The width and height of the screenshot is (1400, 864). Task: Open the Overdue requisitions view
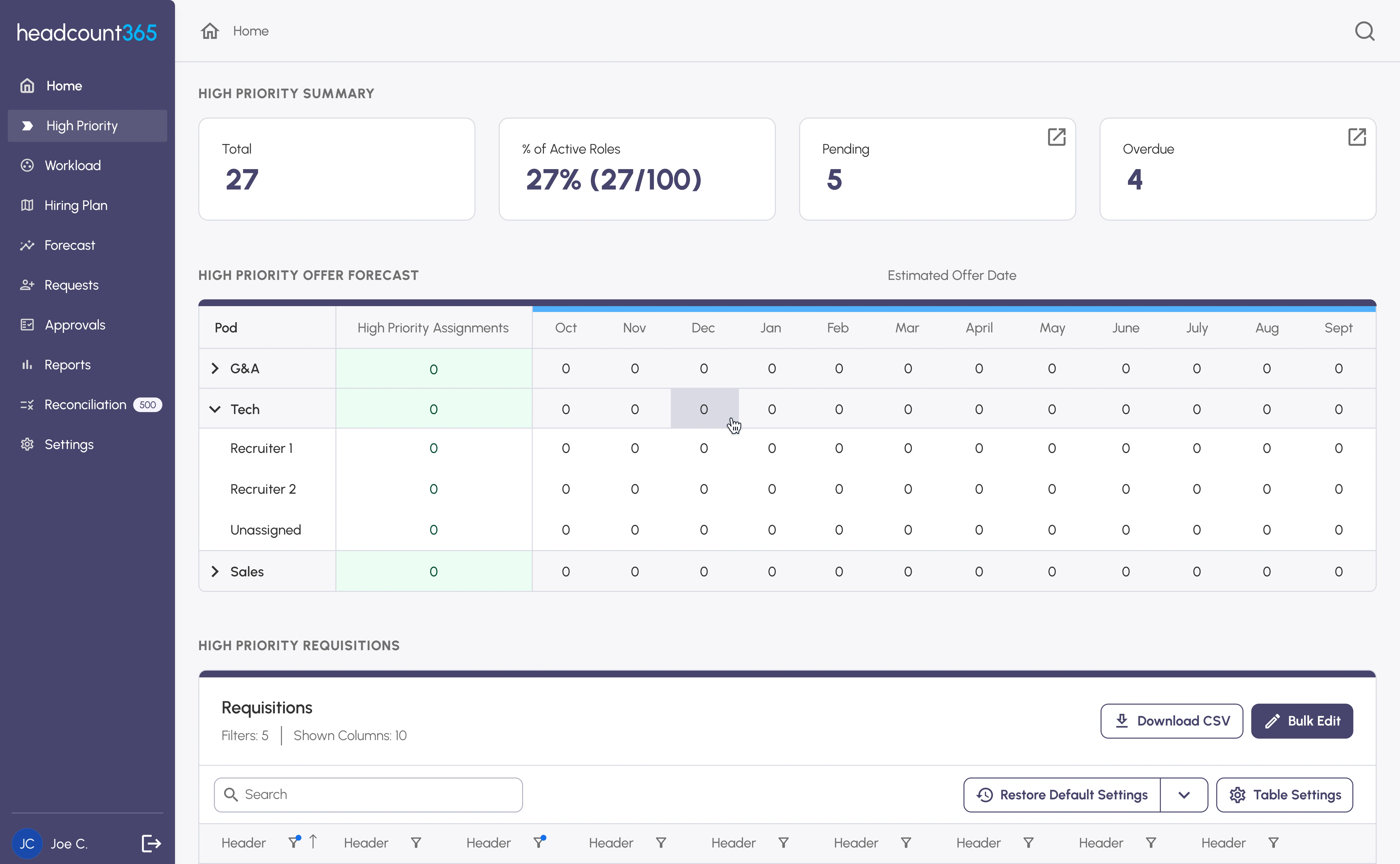click(x=1357, y=137)
